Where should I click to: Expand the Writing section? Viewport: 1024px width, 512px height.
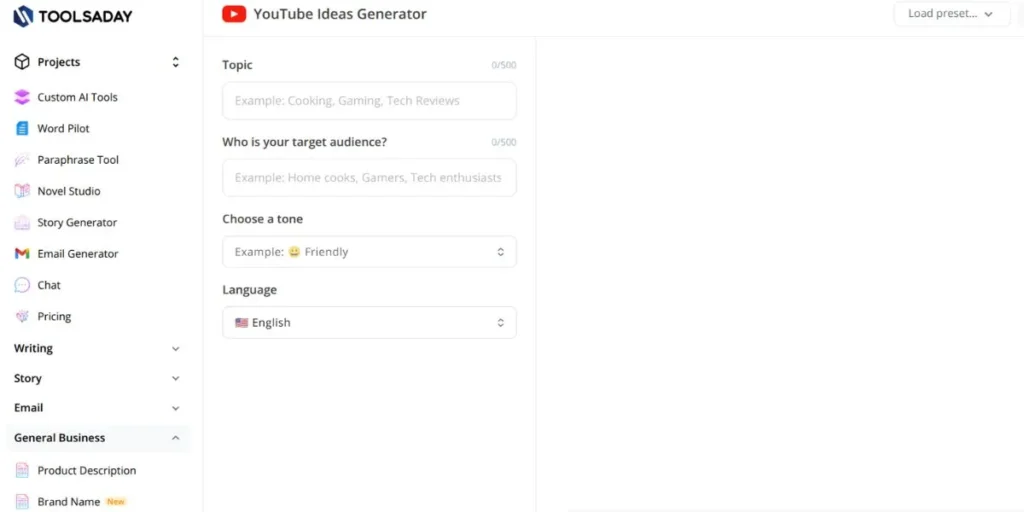click(175, 349)
